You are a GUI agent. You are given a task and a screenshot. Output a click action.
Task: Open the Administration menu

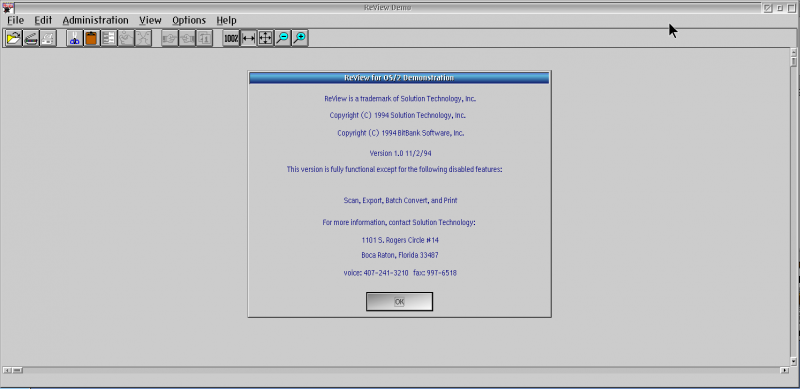click(x=95, y=20)
